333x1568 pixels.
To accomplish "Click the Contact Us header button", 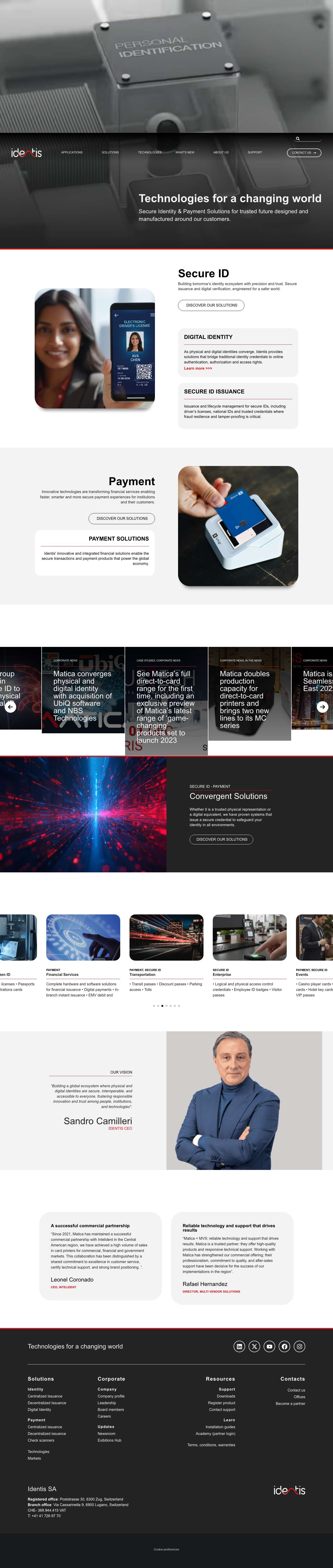I will pos(304,153).
